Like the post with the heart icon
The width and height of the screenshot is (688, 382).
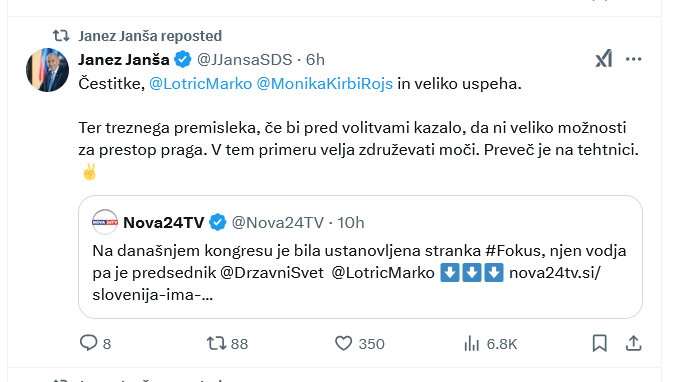344,343
